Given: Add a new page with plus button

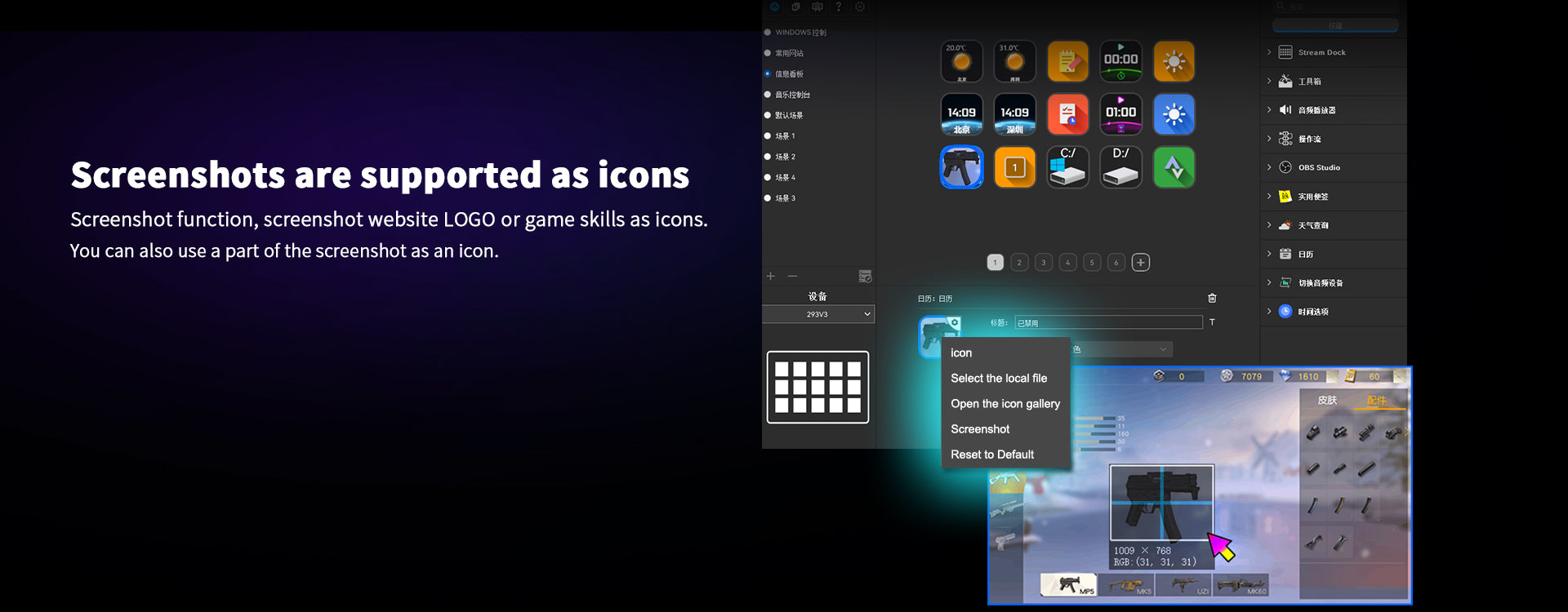Looking at the screenshot, I should click(x=1141, y=262).
